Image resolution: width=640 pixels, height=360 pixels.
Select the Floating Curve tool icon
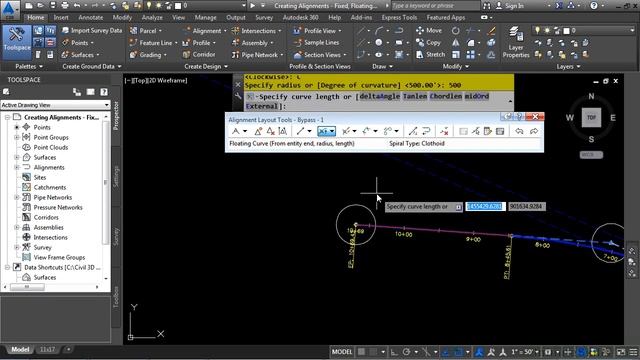pyautogui.click(x=323, y=131)
